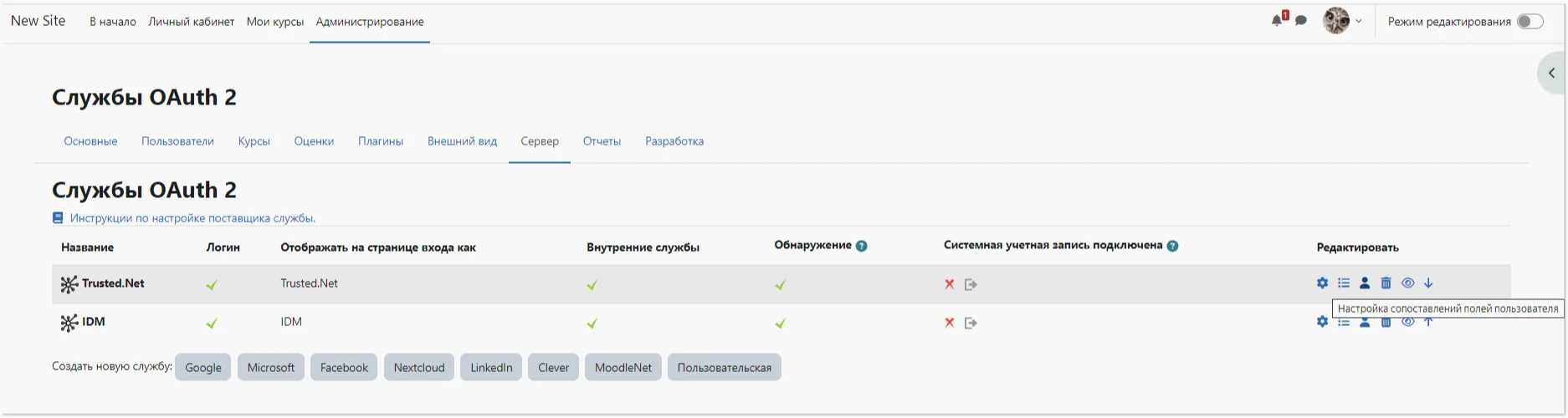Switch to the Плагины tab

click(x=381, y=141)
